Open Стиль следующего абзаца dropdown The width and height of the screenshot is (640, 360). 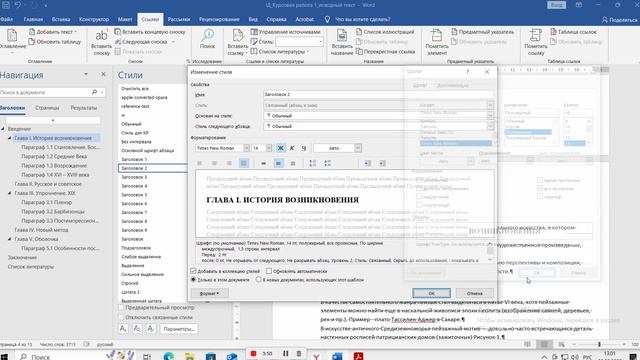pos(490,127)
